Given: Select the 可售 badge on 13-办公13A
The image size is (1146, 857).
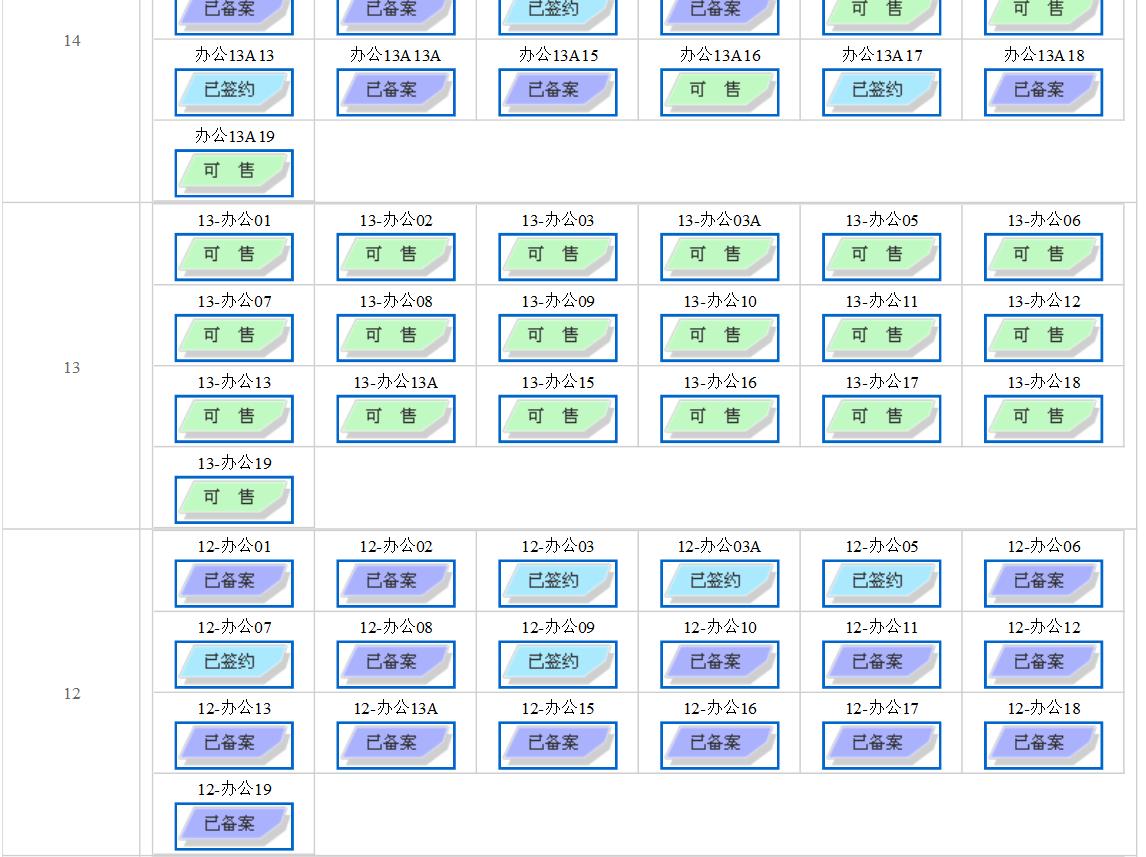Looking at the screenshot, I should click(395, 417).
